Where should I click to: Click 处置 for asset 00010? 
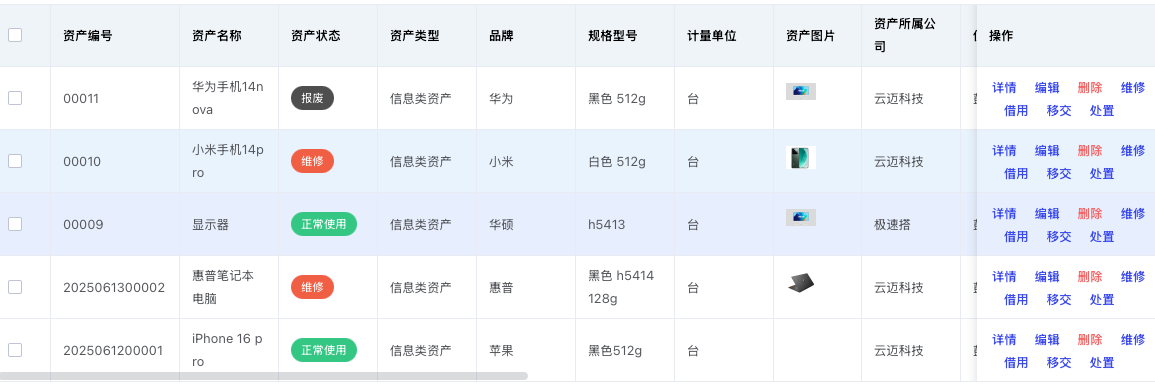1101,174
